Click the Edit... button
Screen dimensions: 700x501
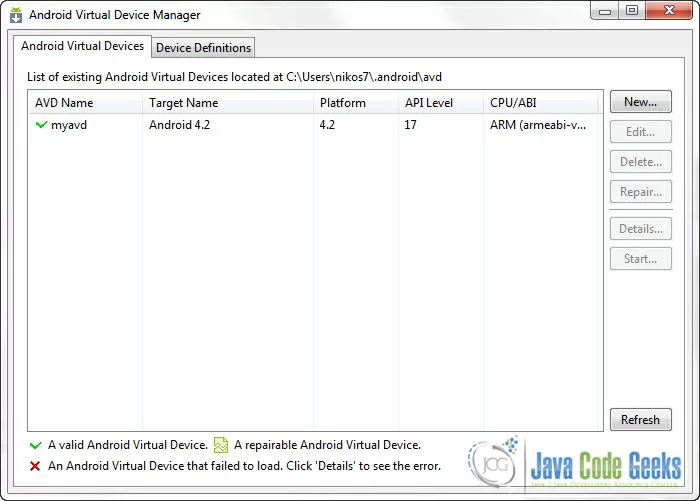click(641, 132)
